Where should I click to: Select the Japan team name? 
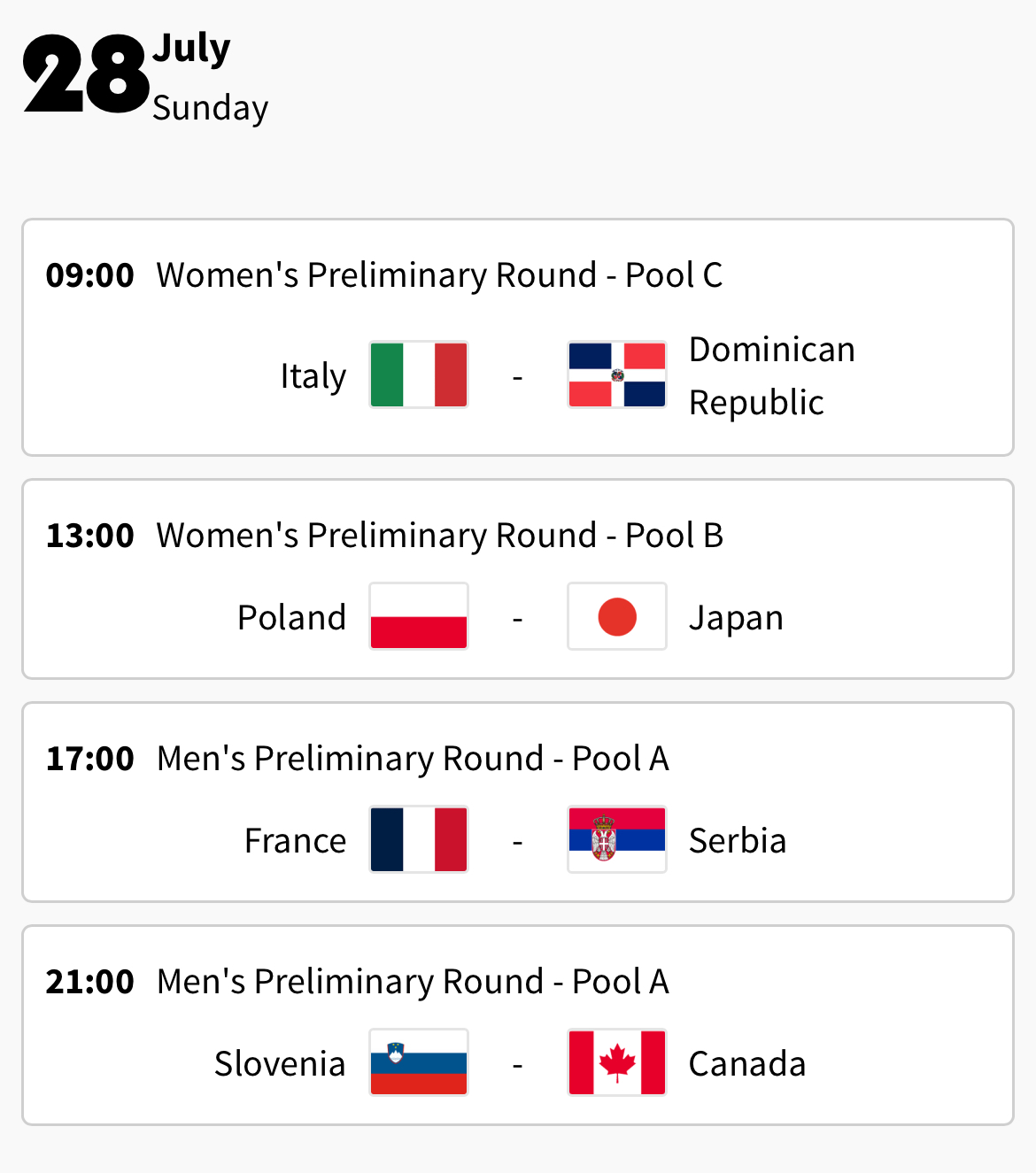[736, 618]
